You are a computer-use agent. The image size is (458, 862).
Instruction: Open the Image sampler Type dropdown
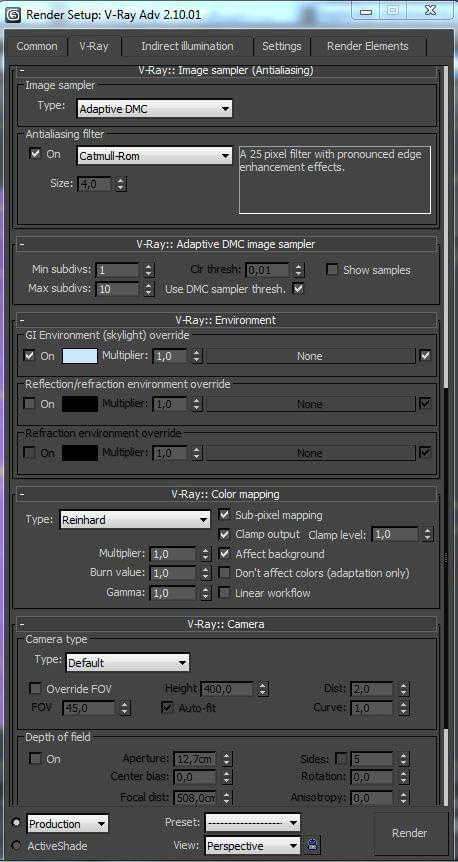coord(154,109)
